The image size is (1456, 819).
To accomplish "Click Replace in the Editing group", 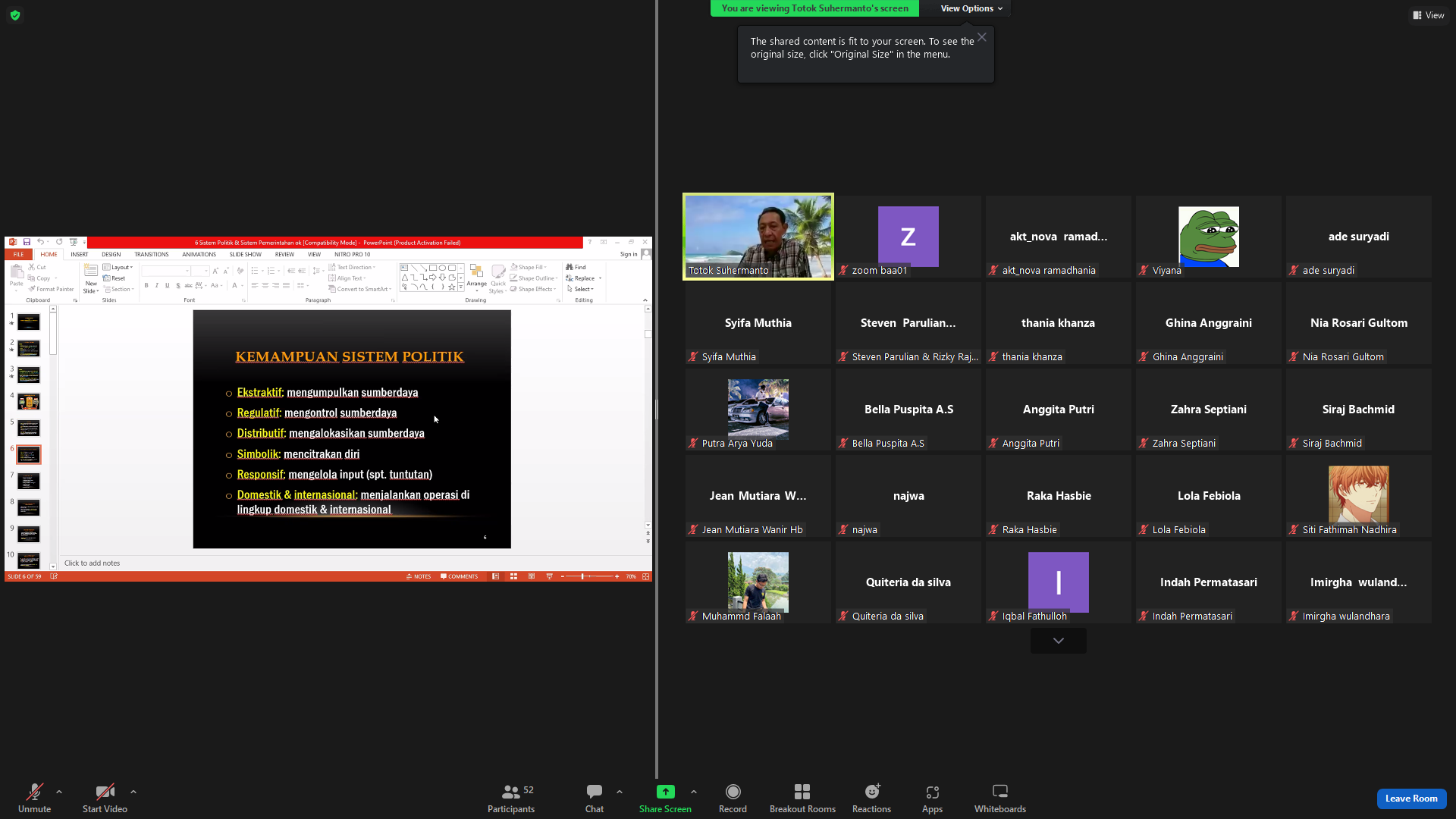I will coord(583,278).
